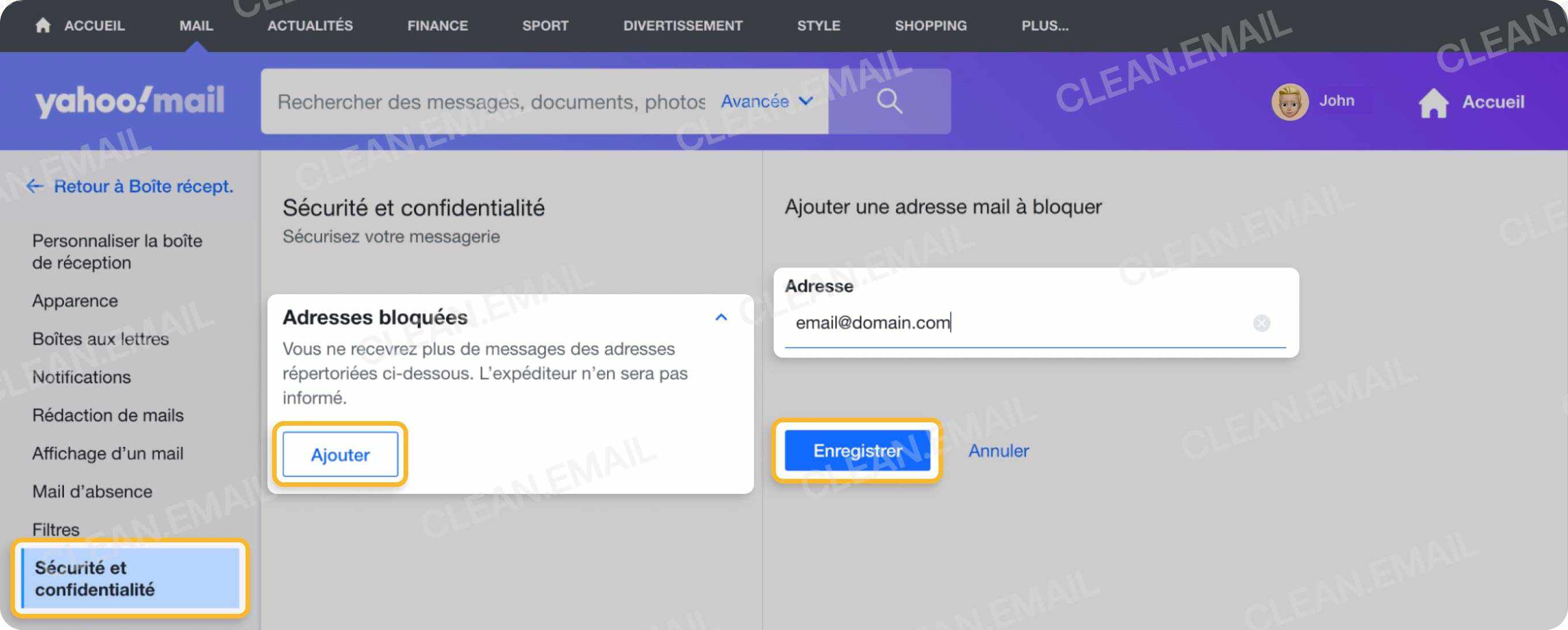The width and height of the screenshot is (1568, 630).
Task: Select the MAIL top navigation tab
Action: pos(196,25)
